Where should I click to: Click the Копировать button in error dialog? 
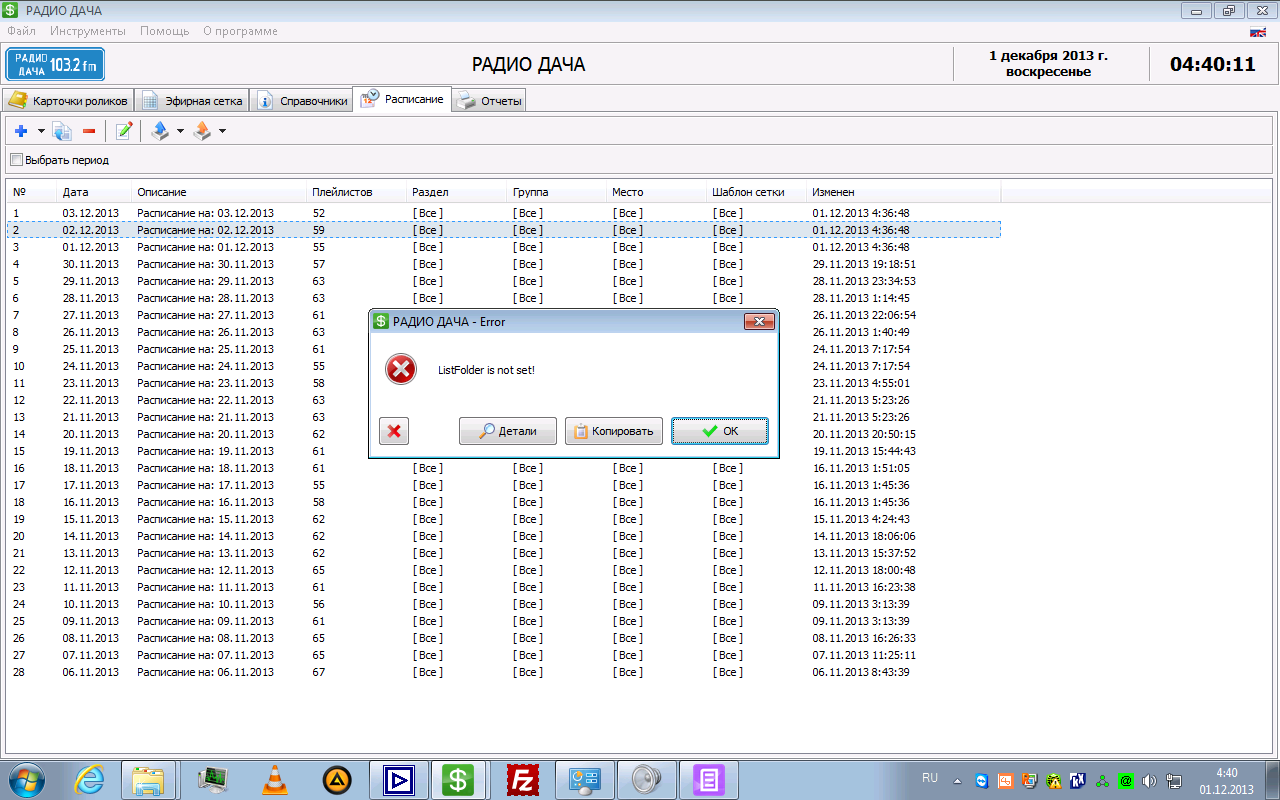click(x=615, y=431)
